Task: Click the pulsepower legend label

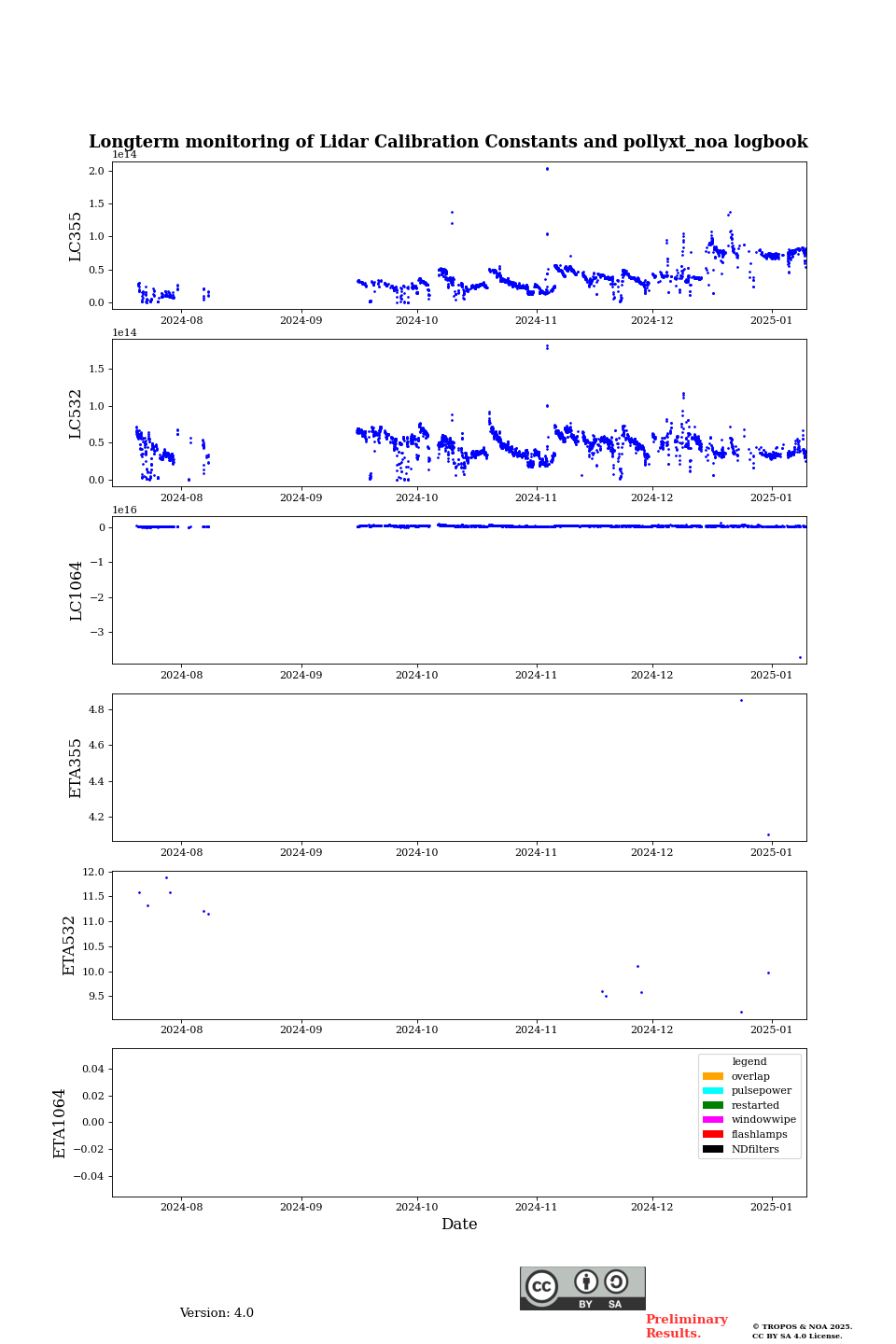Action: [762, 1091]
